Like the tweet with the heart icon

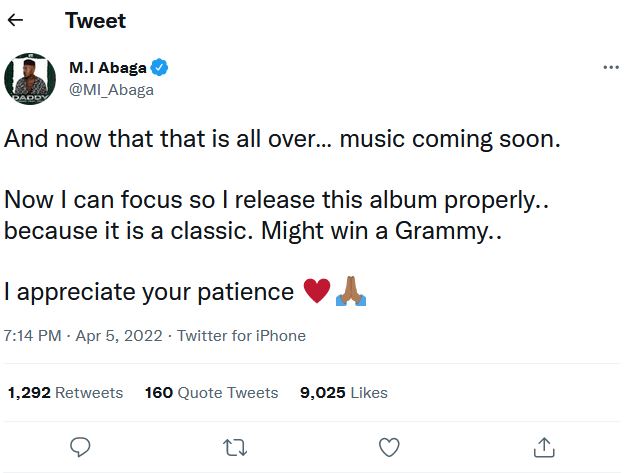(x=389, y=445)
